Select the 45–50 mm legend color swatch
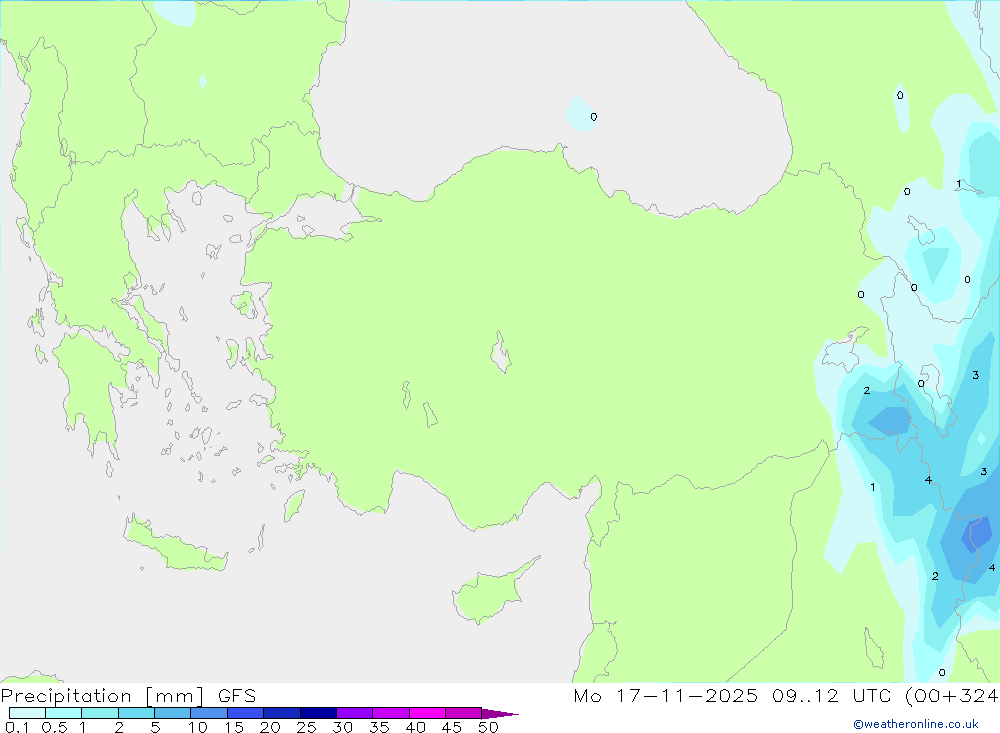Screen dimensions: 1000x733 coord(464,713)
